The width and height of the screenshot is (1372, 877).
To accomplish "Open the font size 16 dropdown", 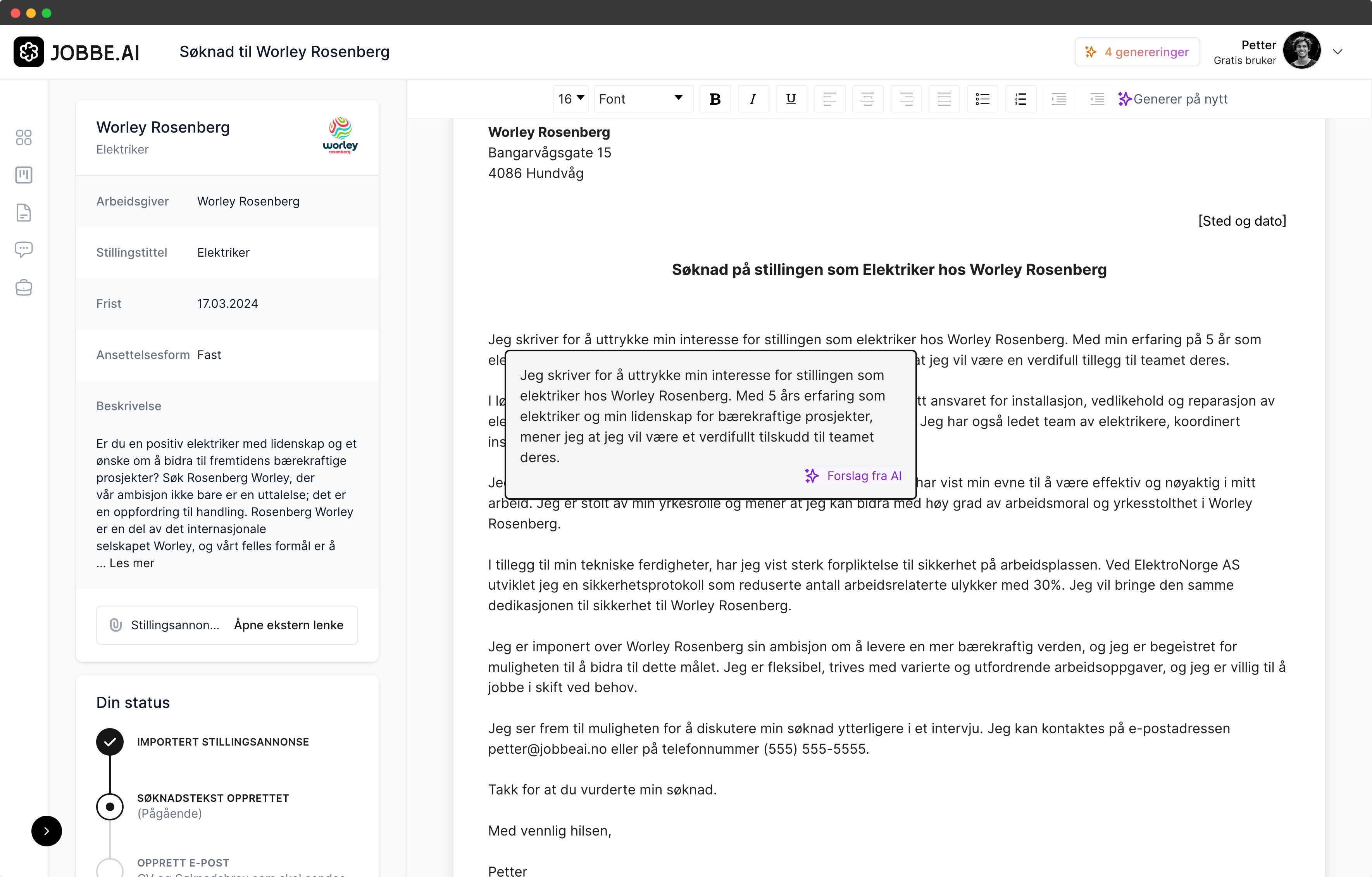I will [571, 99].
